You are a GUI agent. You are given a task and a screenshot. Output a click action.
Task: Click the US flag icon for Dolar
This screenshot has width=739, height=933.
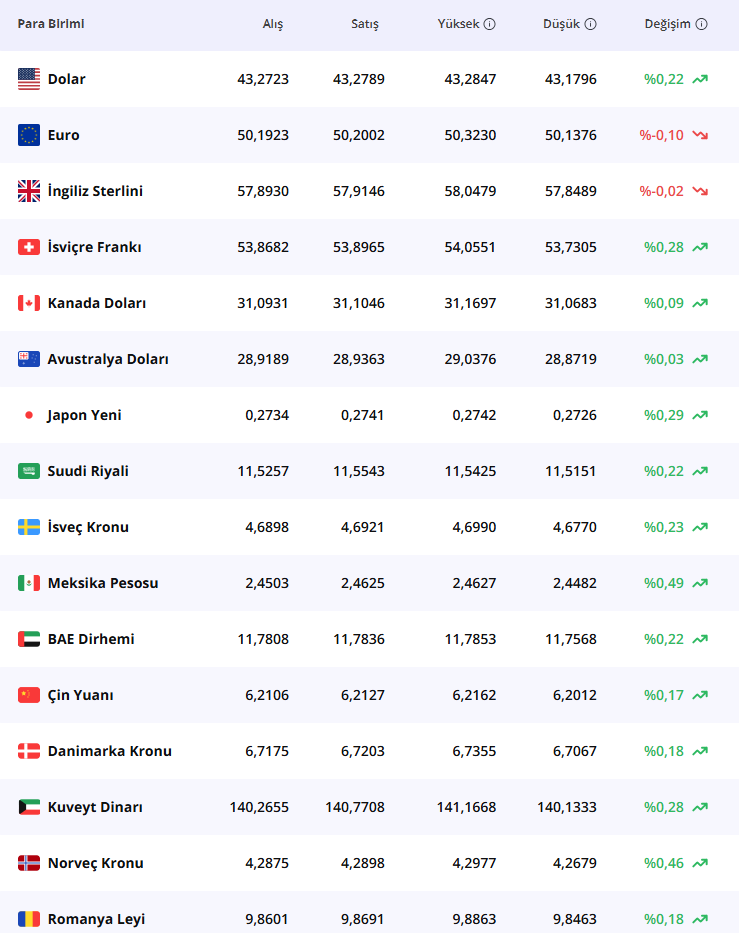[x=29, y=79]
